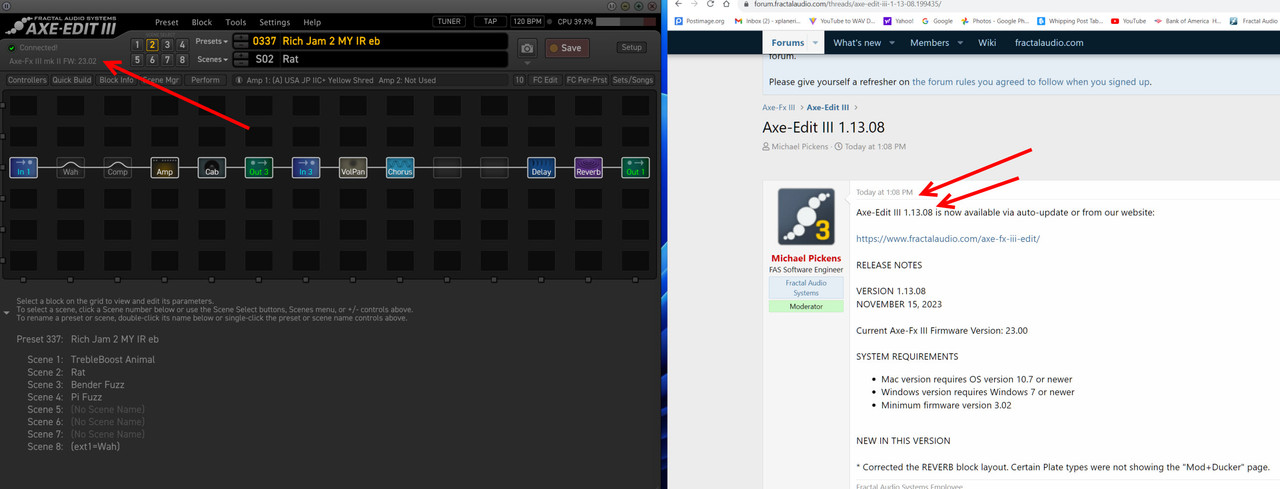
Task: Open the Scenes dropdown
Action: (211, 59)
